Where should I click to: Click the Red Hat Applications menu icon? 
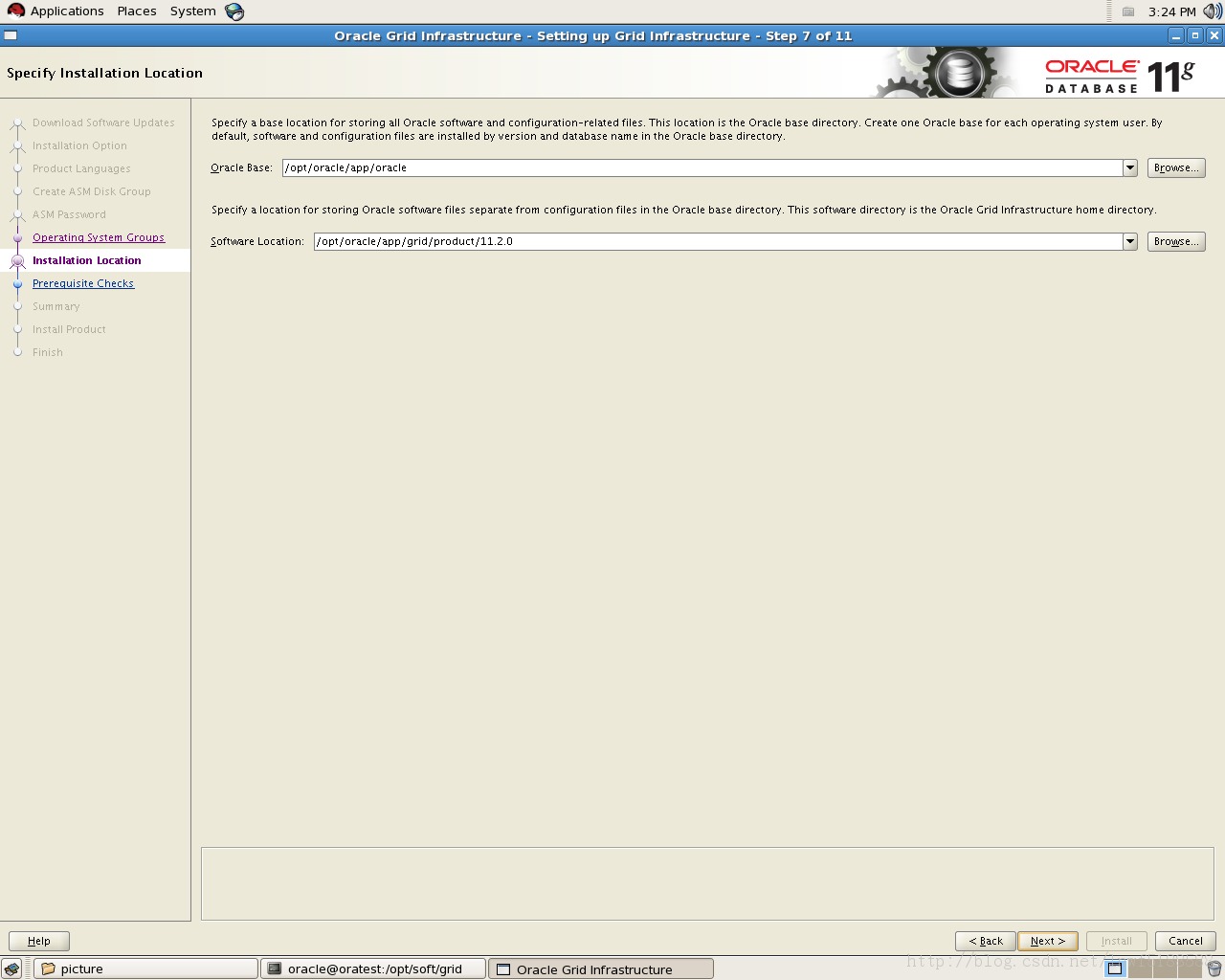click(x=15, y=11)
